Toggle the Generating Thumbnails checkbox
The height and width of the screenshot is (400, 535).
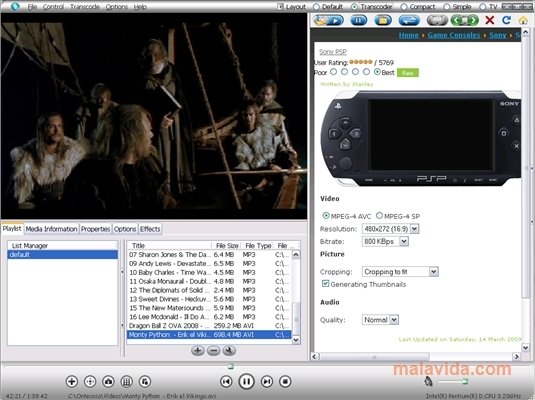326,284
